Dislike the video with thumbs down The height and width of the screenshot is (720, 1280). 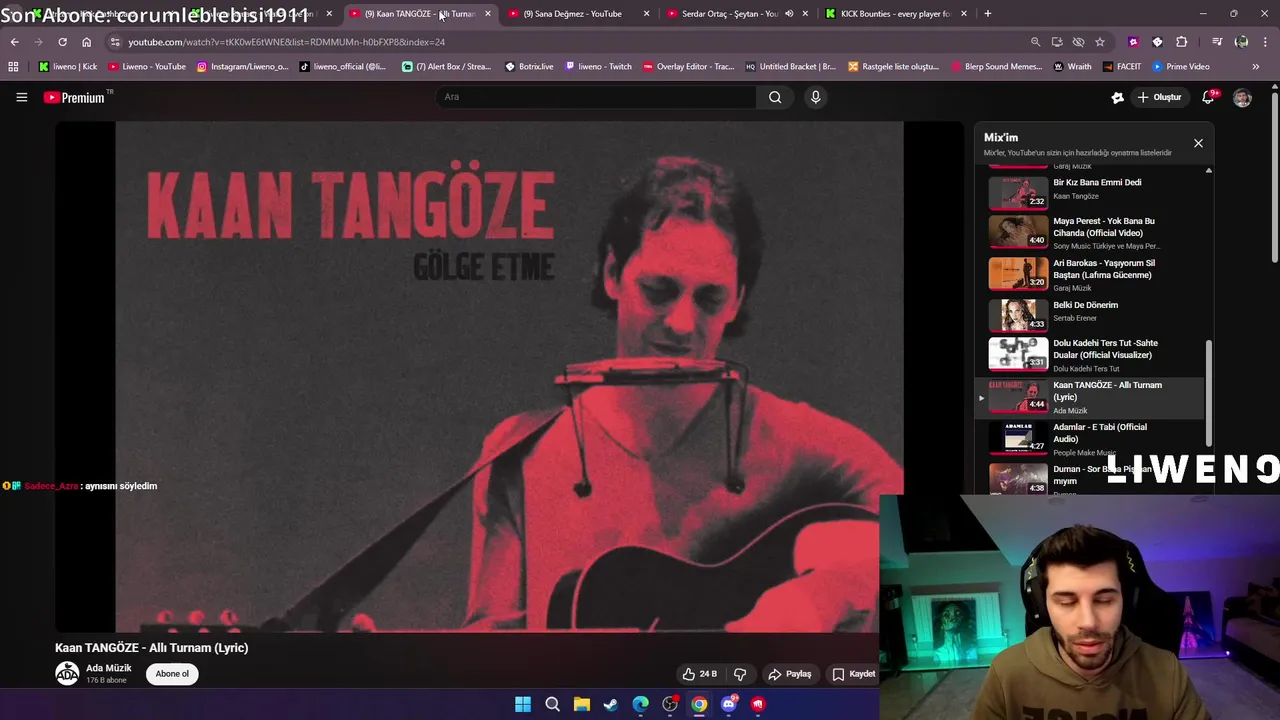tap(740, 674)
